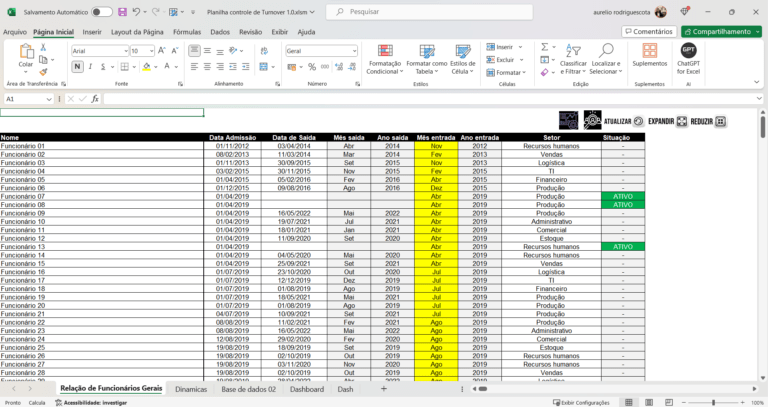Screen dimensions: 768x407
Task: Open the Inserir ribbon tab
Action: point(92,32)
